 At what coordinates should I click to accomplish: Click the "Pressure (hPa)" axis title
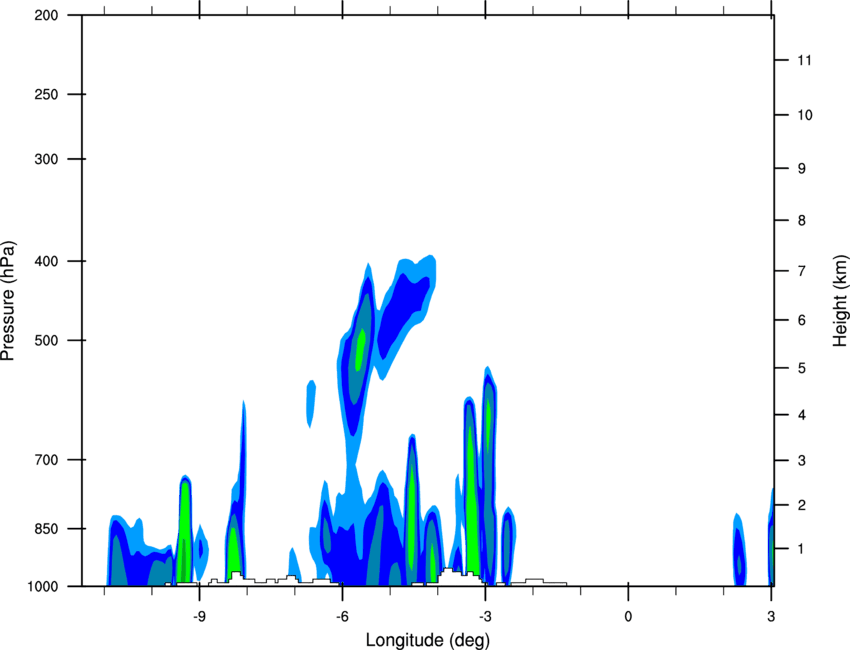pos(8,301)
